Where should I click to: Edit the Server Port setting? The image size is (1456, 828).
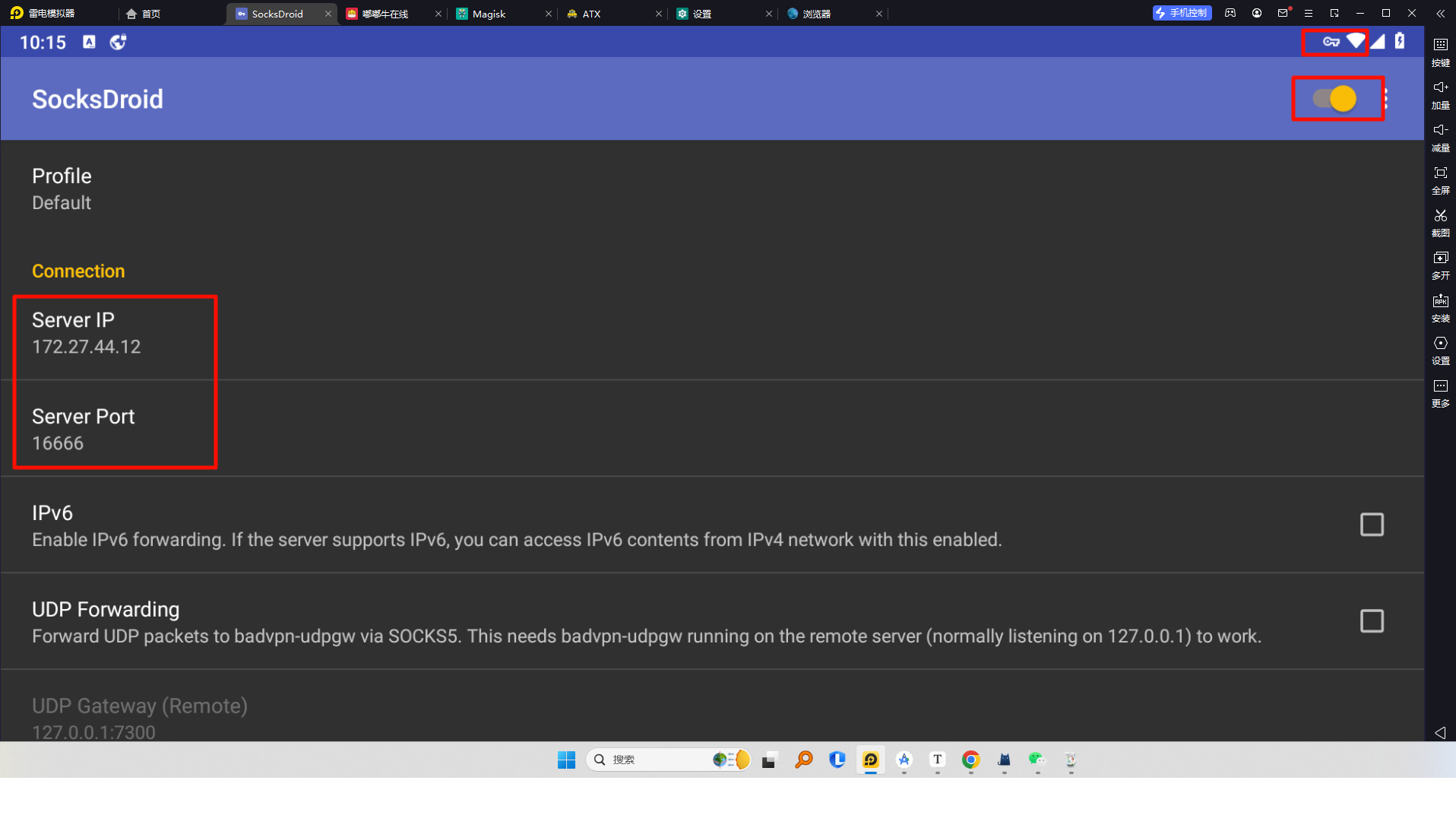[x=83, y=430]
